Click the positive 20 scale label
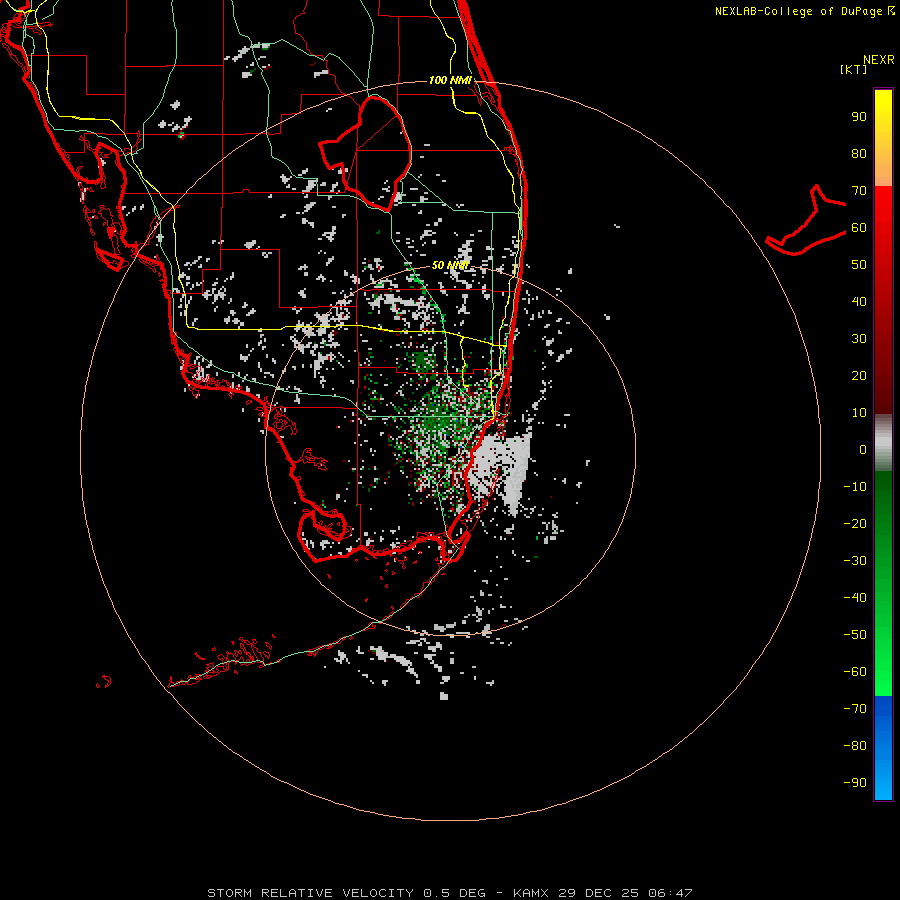The height and width of the screenshot is (900, 900). tap(859, 376)
